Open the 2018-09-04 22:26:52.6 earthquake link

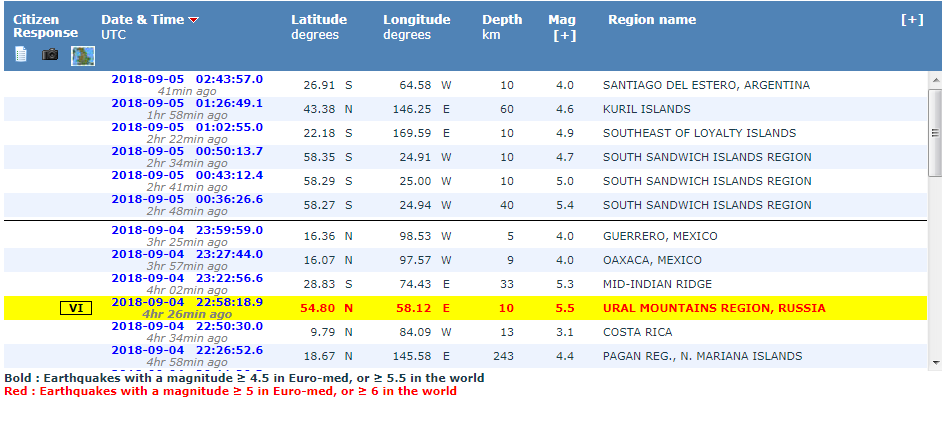coord(187,350)
